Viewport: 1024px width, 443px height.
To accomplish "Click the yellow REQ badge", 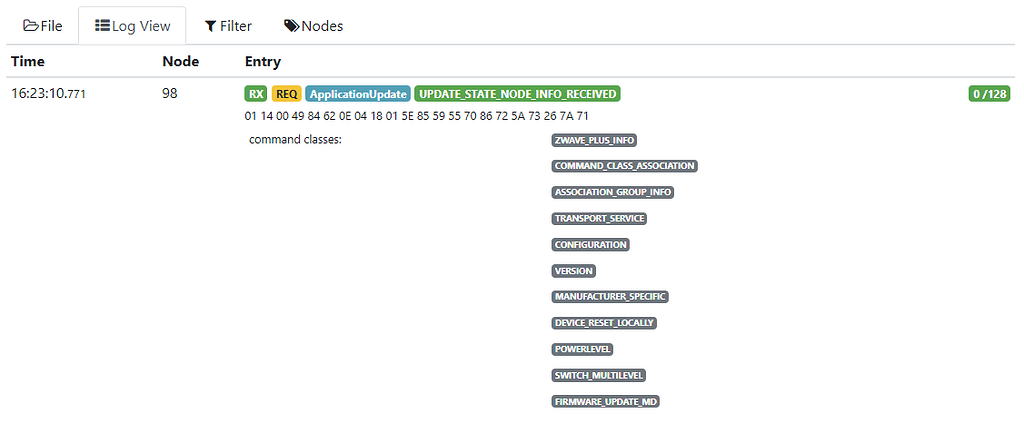I will pos(287,94).
